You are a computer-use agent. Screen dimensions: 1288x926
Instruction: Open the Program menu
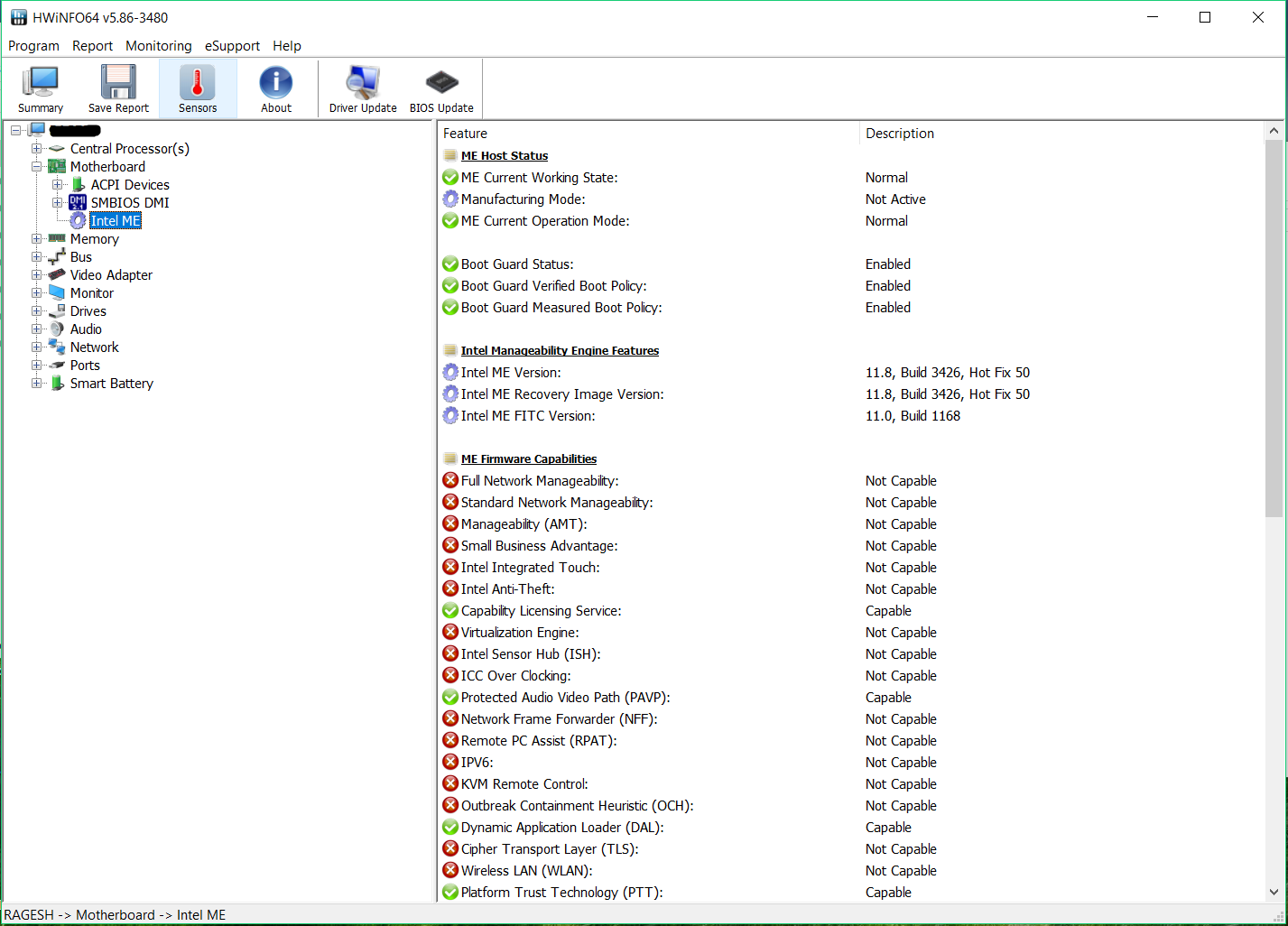pyautogui.click(x=33, y=46)
